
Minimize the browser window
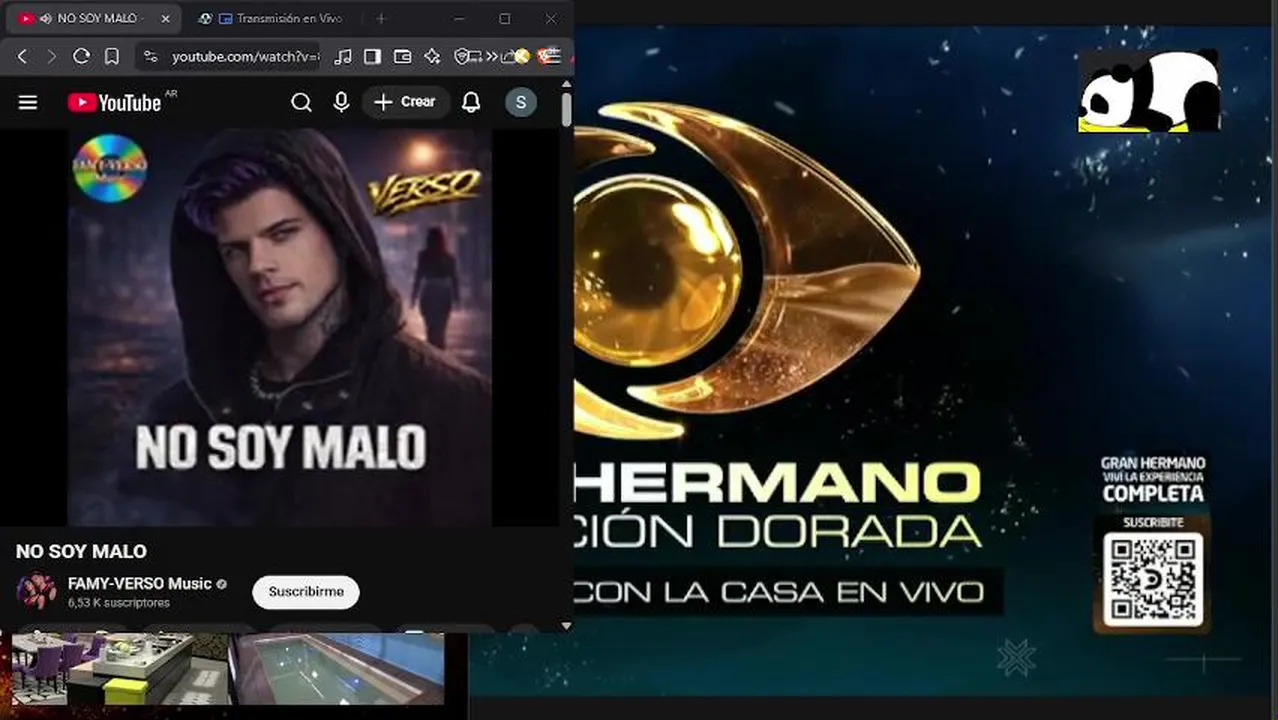[459, 19]
